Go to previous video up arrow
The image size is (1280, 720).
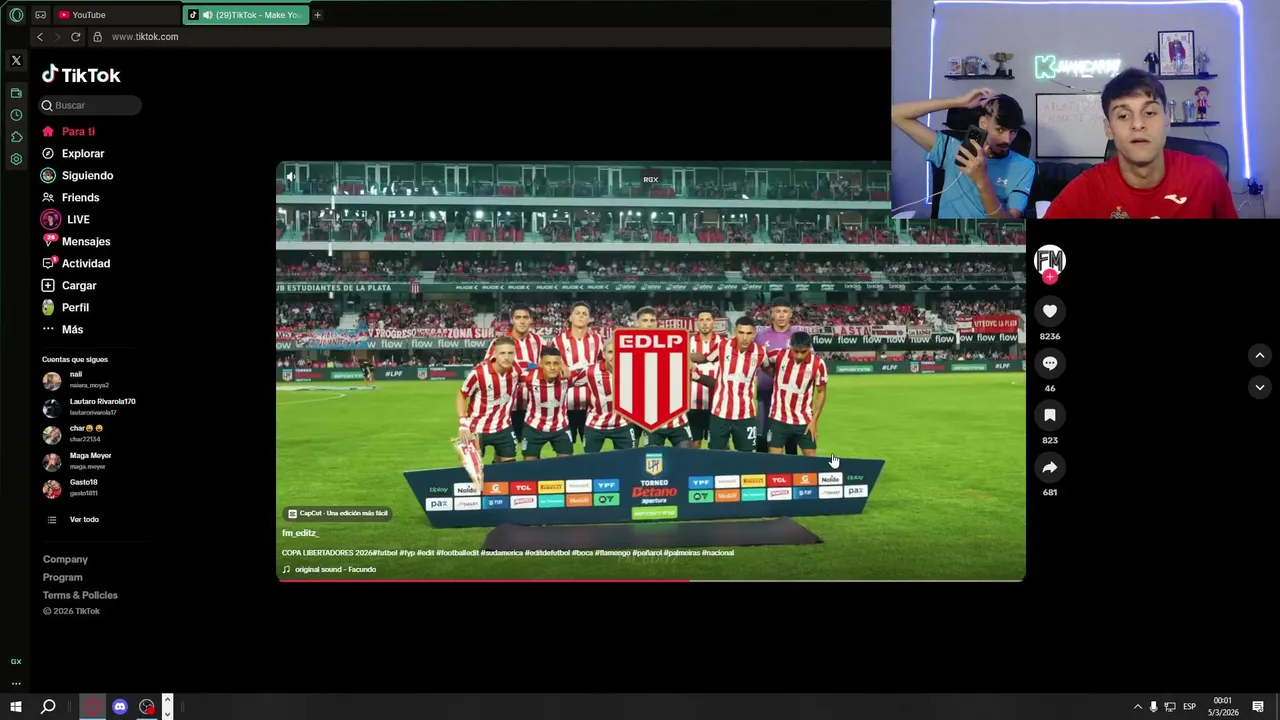pyautogui.click(x=1260, y=355)
